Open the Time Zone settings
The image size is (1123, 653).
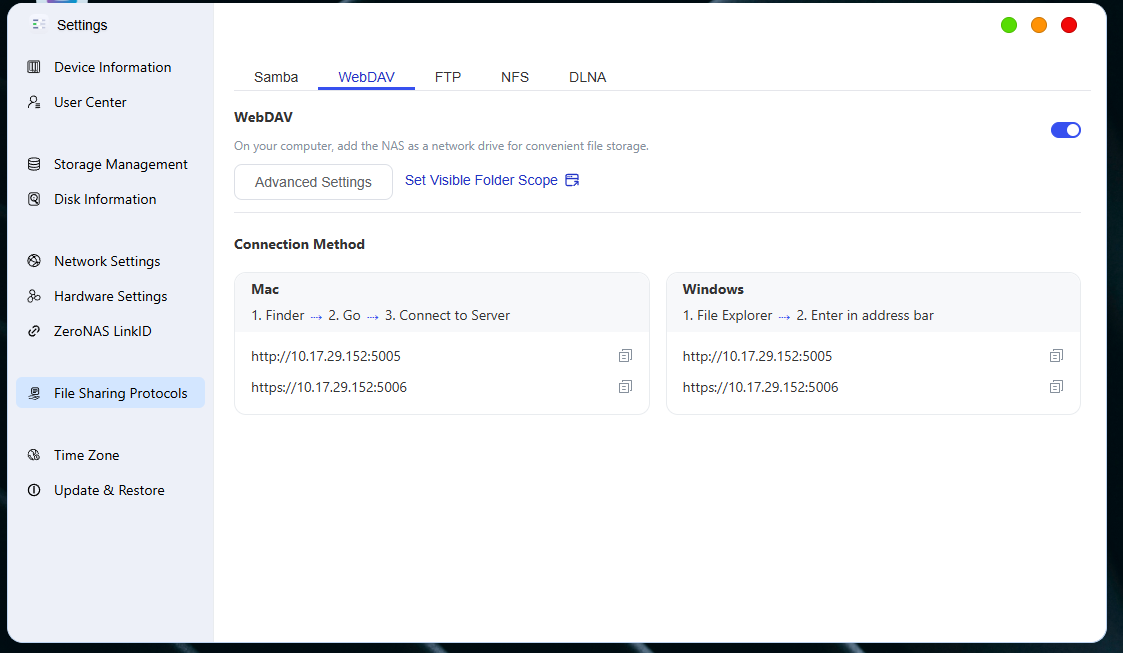point(111,455)
